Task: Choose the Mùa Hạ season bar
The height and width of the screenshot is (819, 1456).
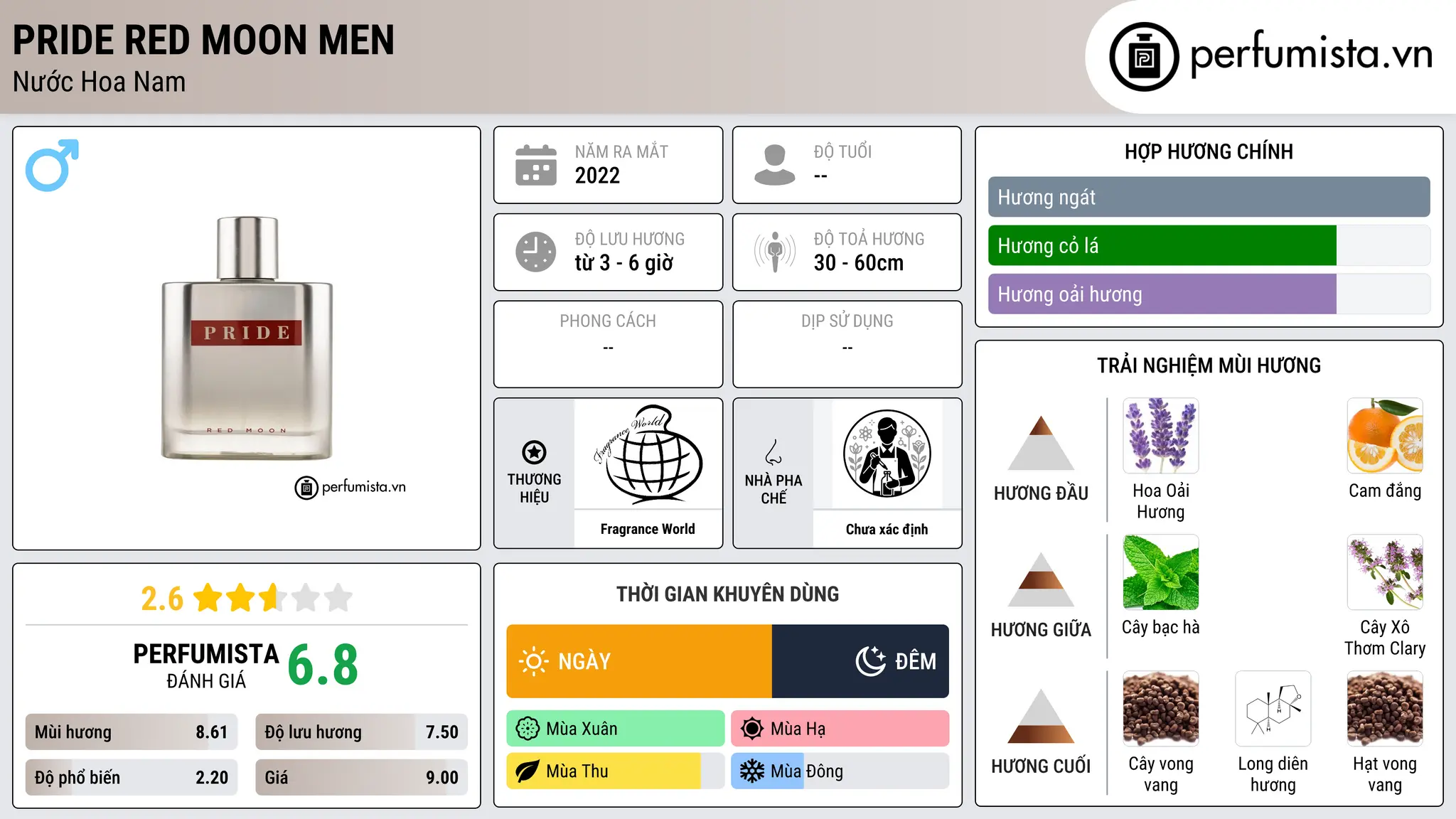Action: tap(840, 729)
